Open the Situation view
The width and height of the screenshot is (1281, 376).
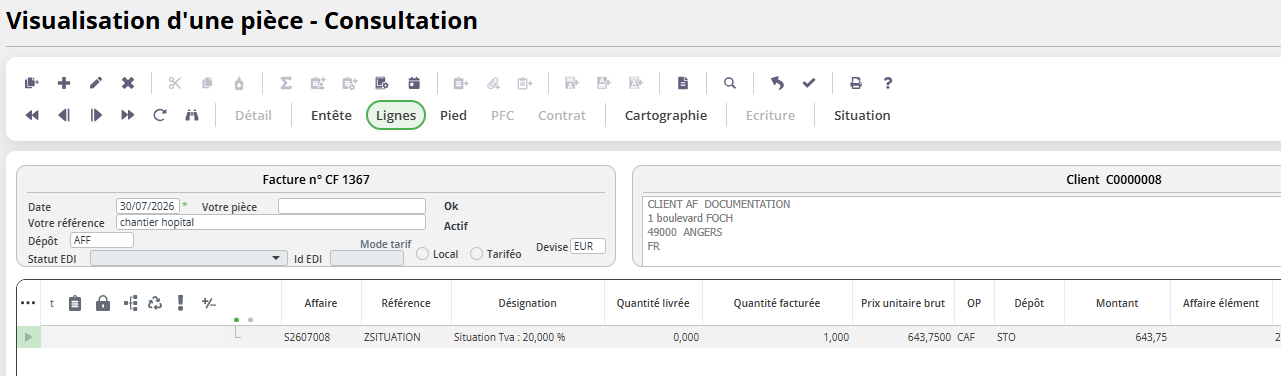(x=862, y=115)
